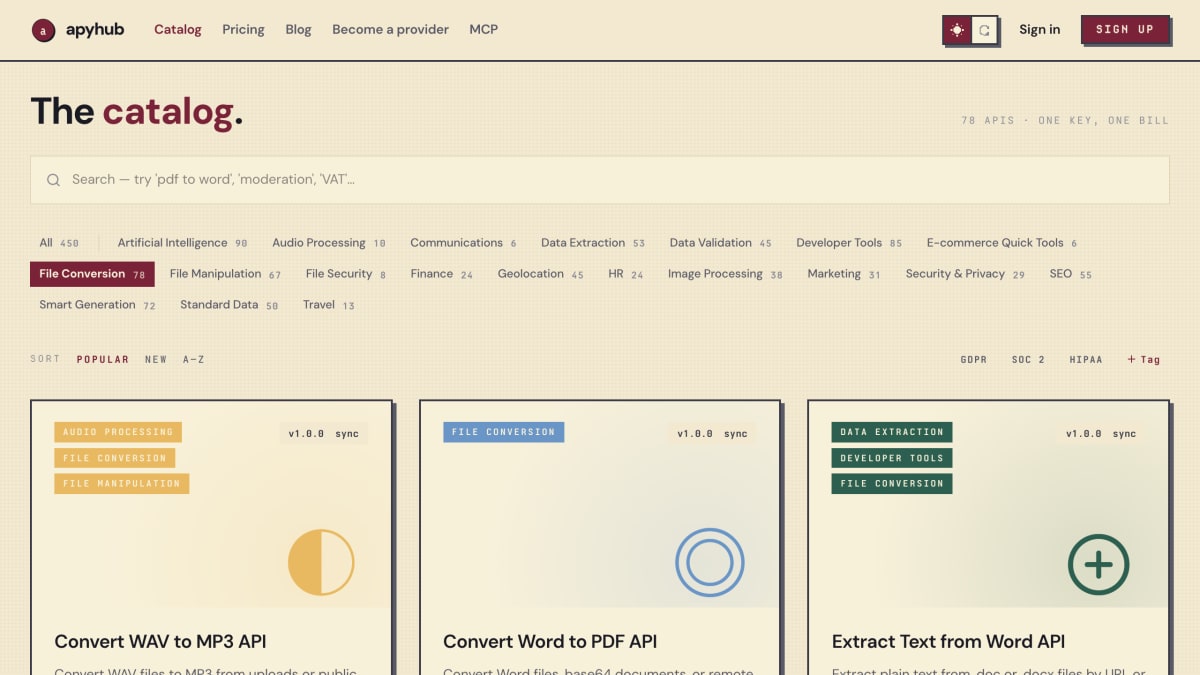Filter by Artificial Intelligence category
1200x675 pixels.
[182, 243]
